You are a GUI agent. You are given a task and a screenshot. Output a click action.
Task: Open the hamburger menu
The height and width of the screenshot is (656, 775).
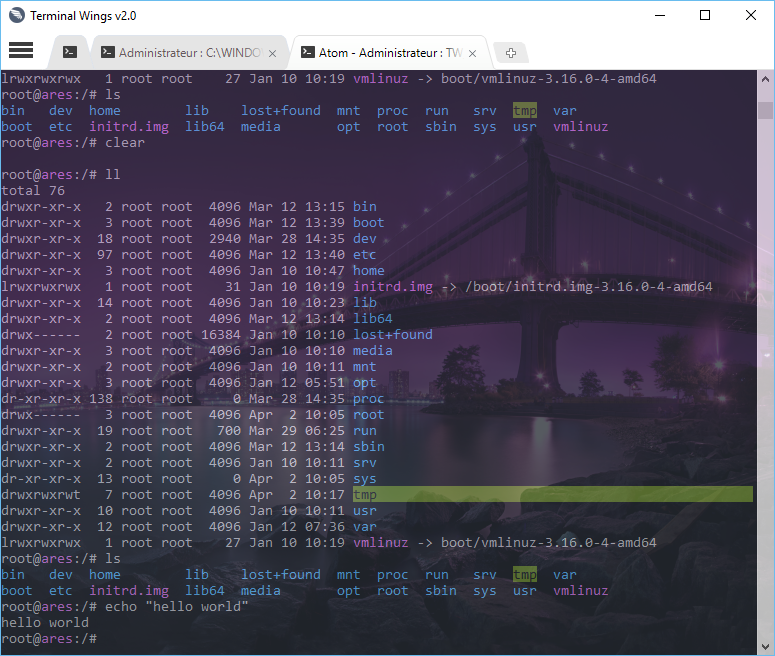[21, 50]
